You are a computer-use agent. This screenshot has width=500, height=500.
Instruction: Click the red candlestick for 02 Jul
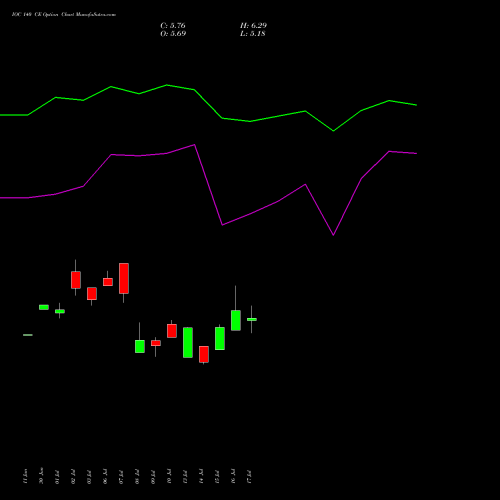click(x=76, y=280)
